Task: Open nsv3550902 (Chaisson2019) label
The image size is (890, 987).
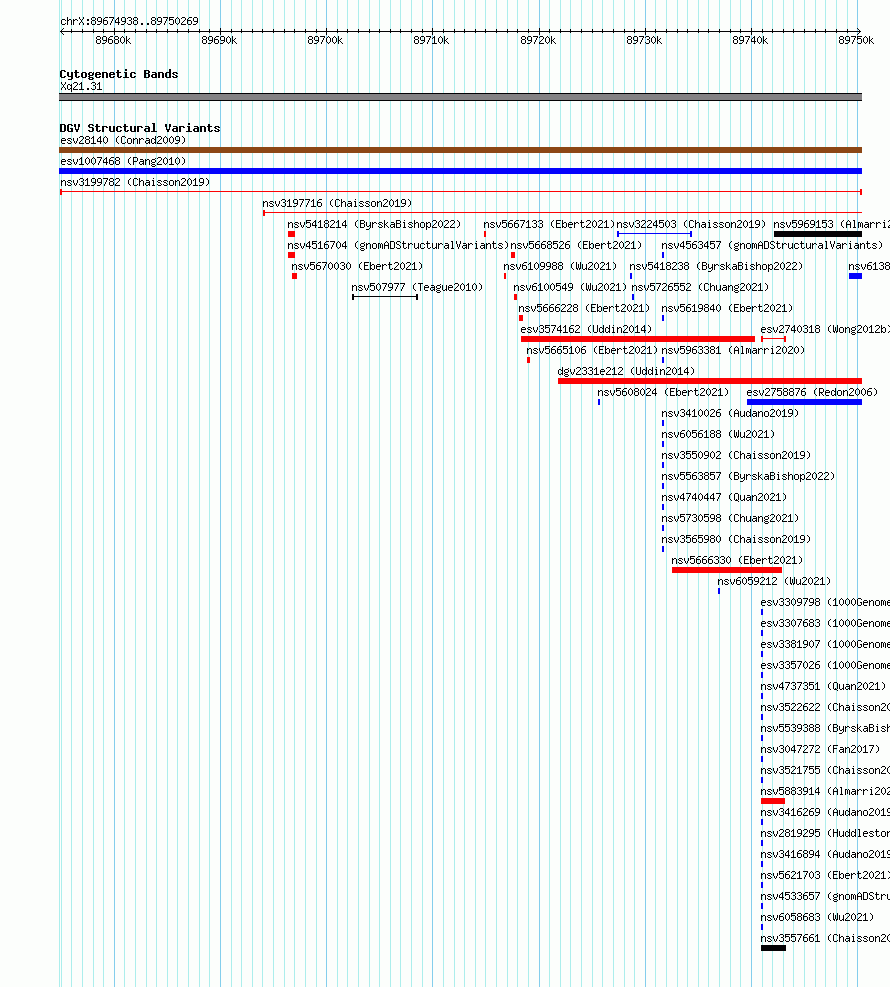Action: point(736,455)
